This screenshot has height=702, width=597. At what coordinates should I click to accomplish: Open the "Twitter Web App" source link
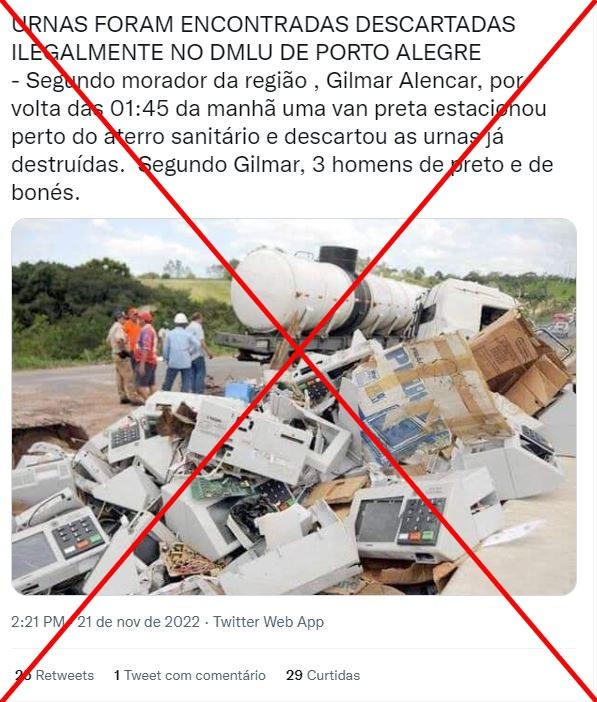(x=268, y=622)
